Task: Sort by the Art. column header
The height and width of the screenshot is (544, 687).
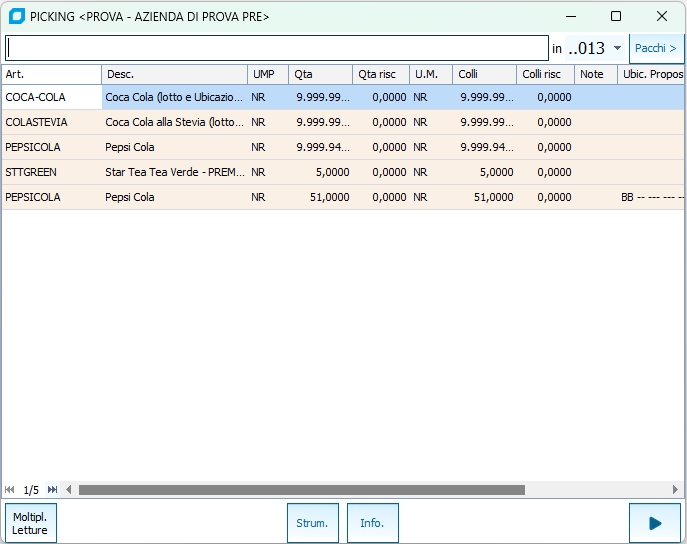Action: pos(51,74)
